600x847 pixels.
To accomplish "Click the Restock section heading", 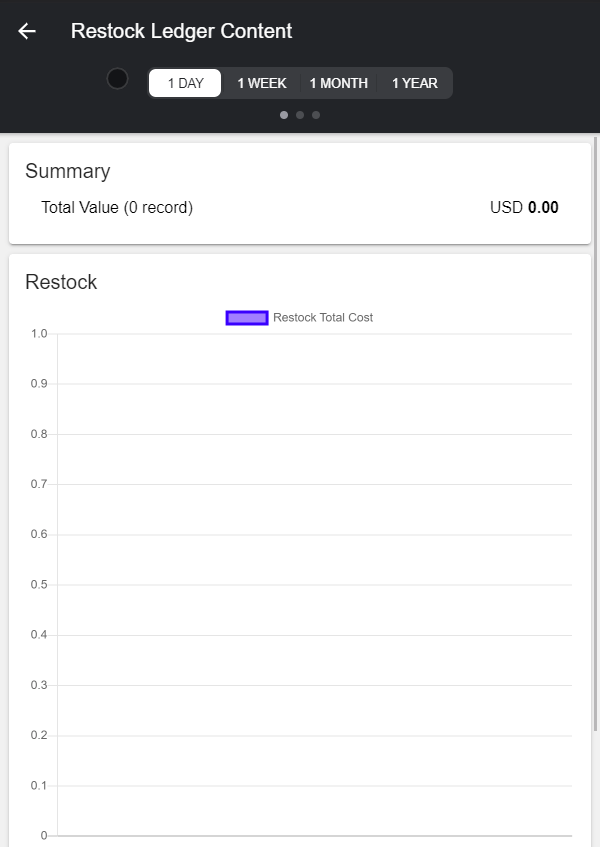I will (x=61, y=282).
